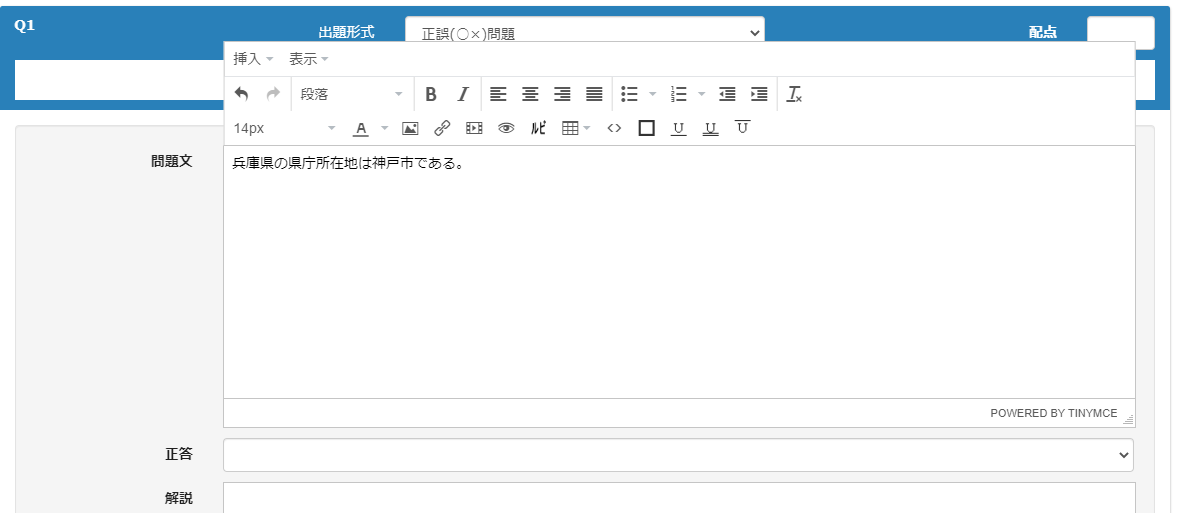Click the undo arrow
The image size is (1177, 513).
coord(241,94)
